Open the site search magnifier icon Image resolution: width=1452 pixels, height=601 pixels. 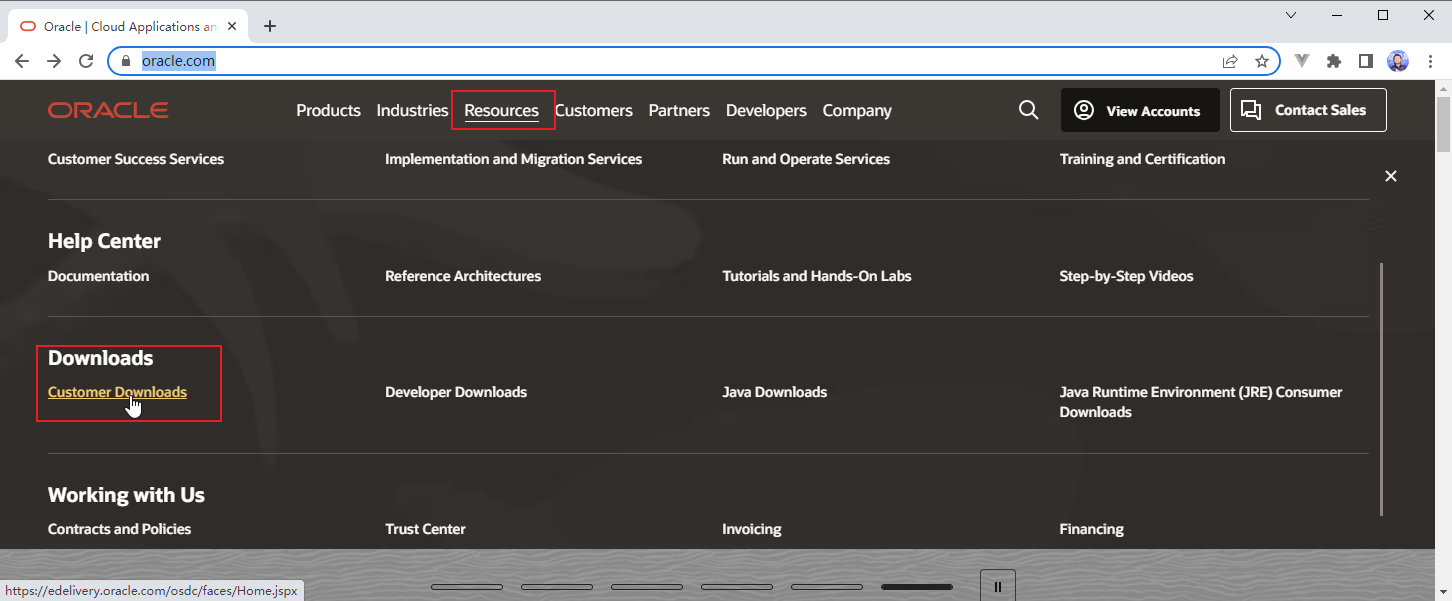coord(1028,110)
